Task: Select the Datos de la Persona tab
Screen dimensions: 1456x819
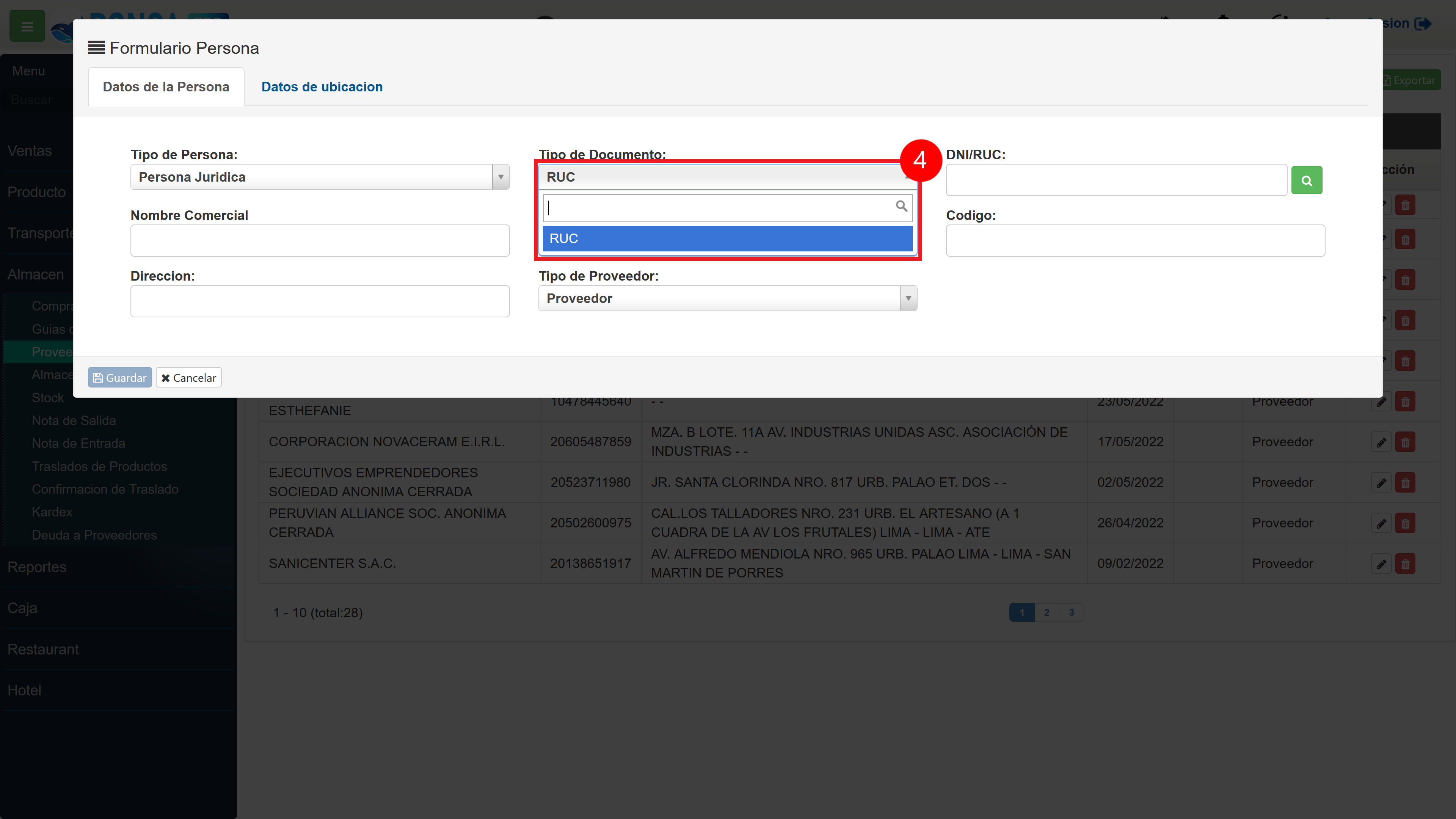Action: (166, 86)
